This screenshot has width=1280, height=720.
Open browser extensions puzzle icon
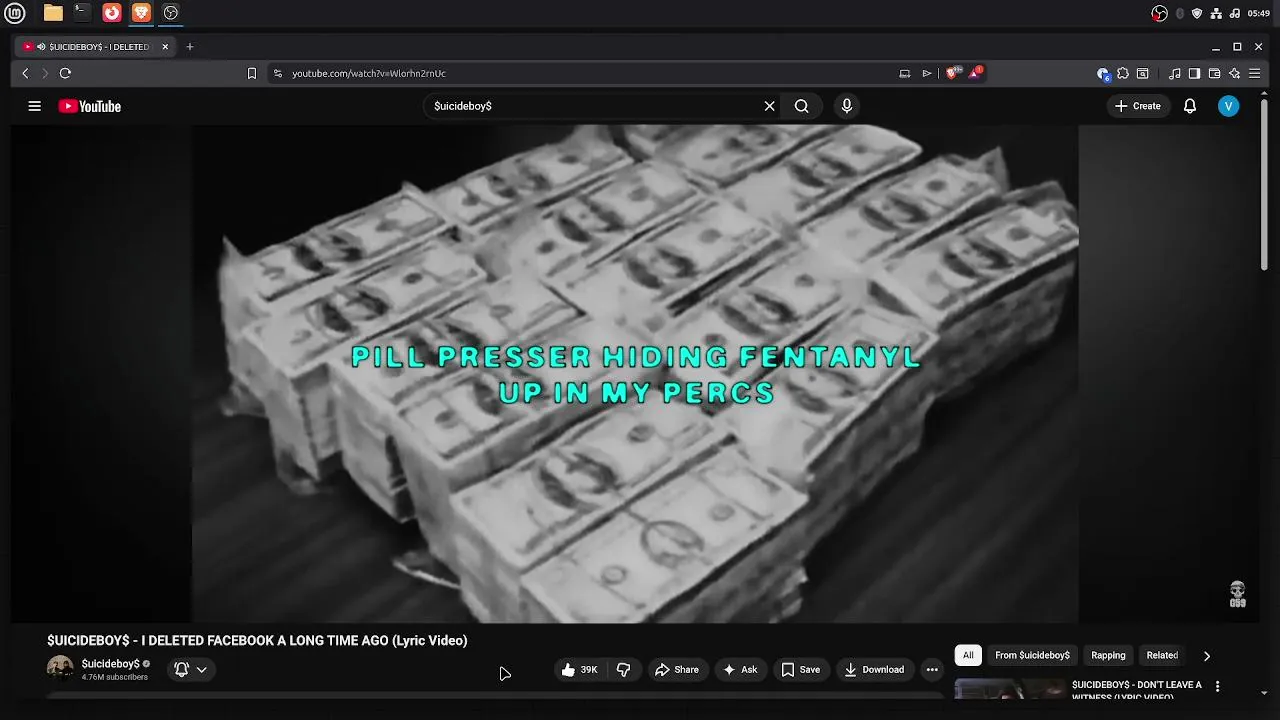1123,73
